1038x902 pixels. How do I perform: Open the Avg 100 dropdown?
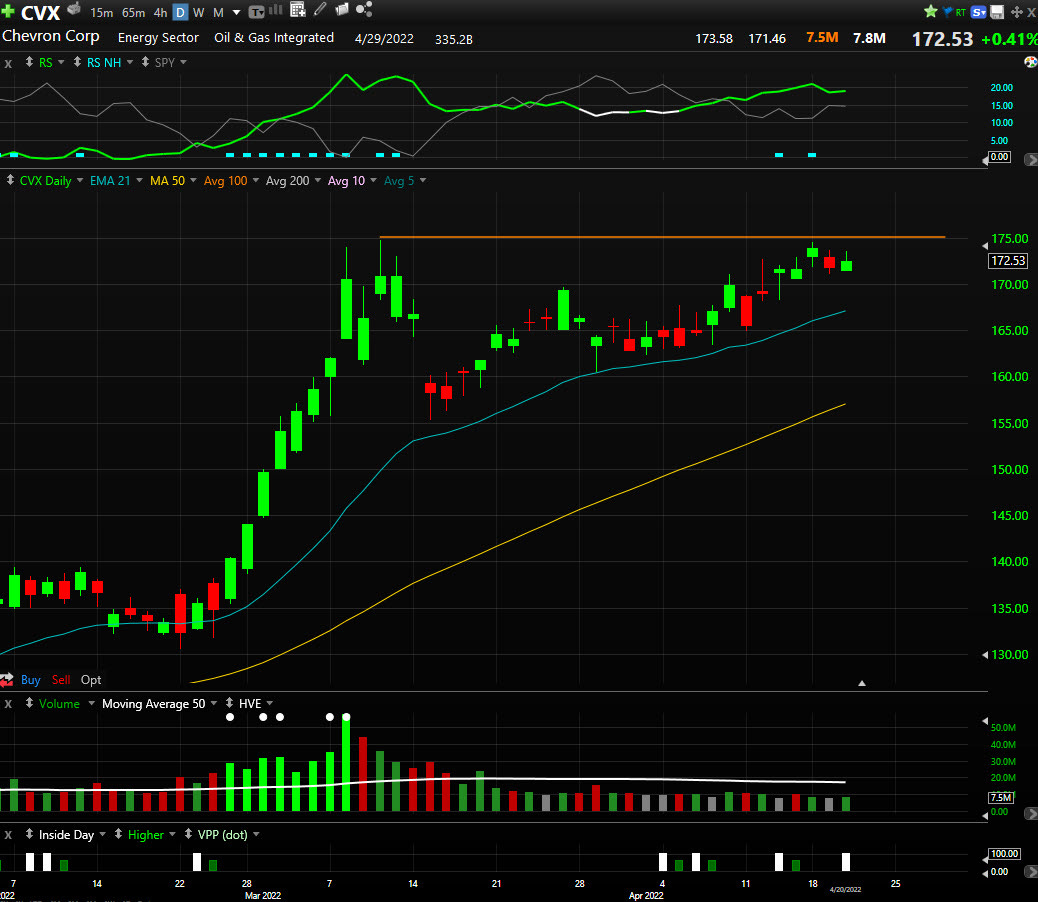(256, 180)
